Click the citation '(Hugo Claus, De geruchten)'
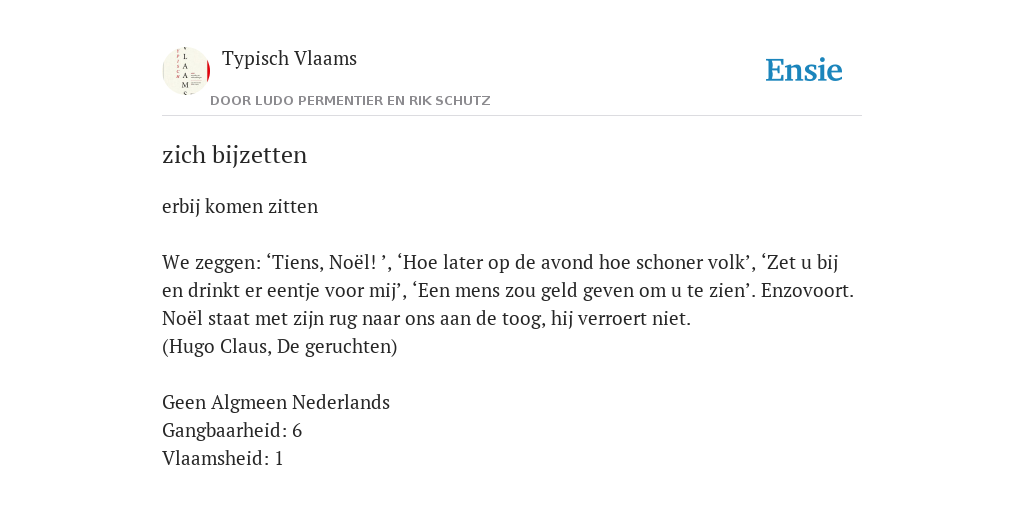Viewport: 1024px width, 512px height. (x=280, y=347)
